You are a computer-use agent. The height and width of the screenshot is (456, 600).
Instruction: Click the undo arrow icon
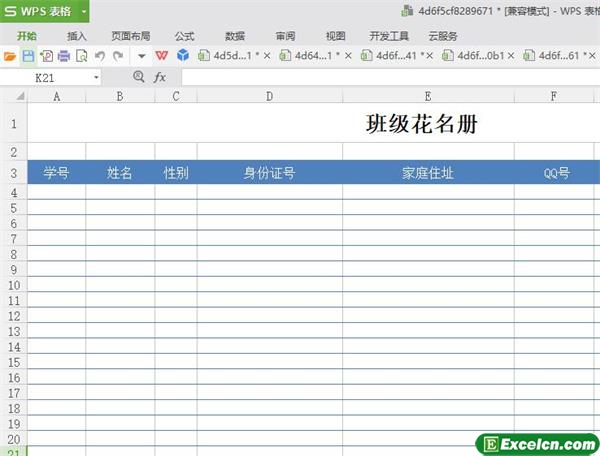pyautogui.click(x=100, y=56)
